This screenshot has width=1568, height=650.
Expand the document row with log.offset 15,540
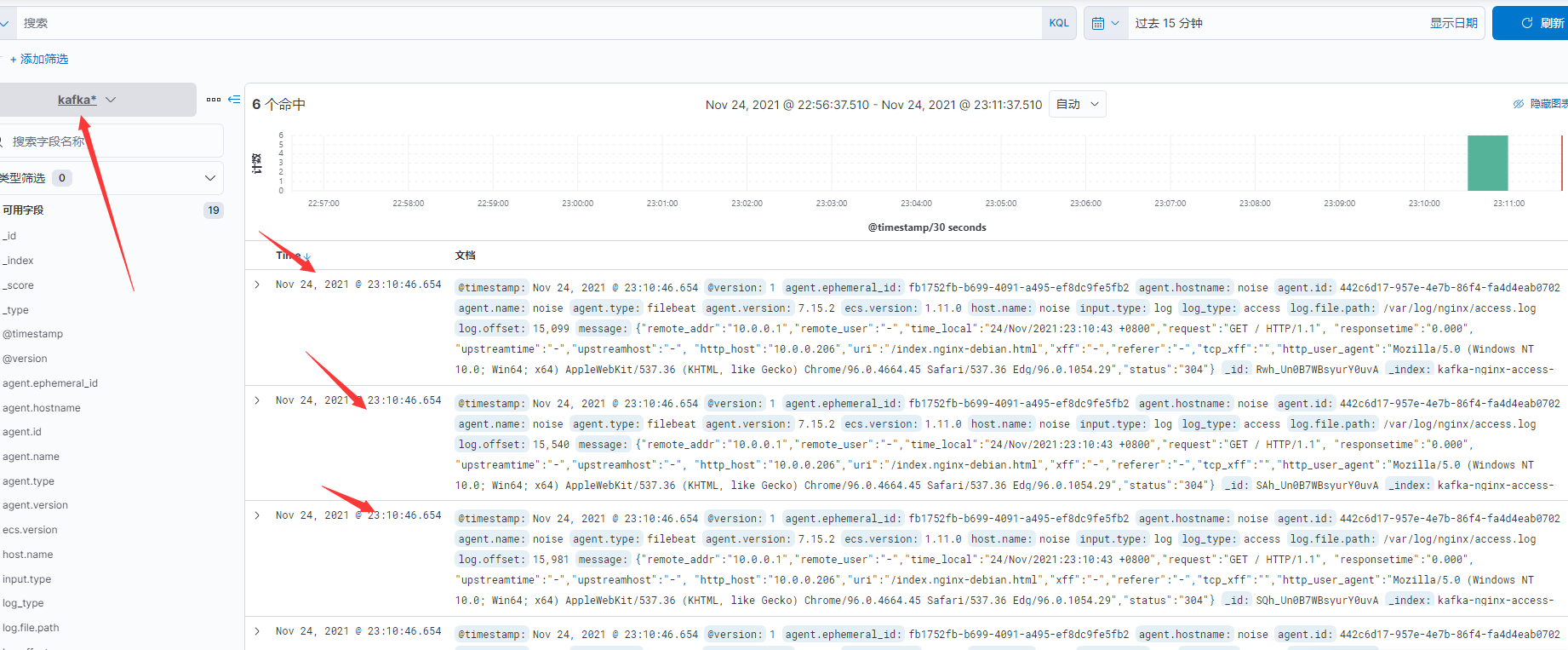click(257, 400)
